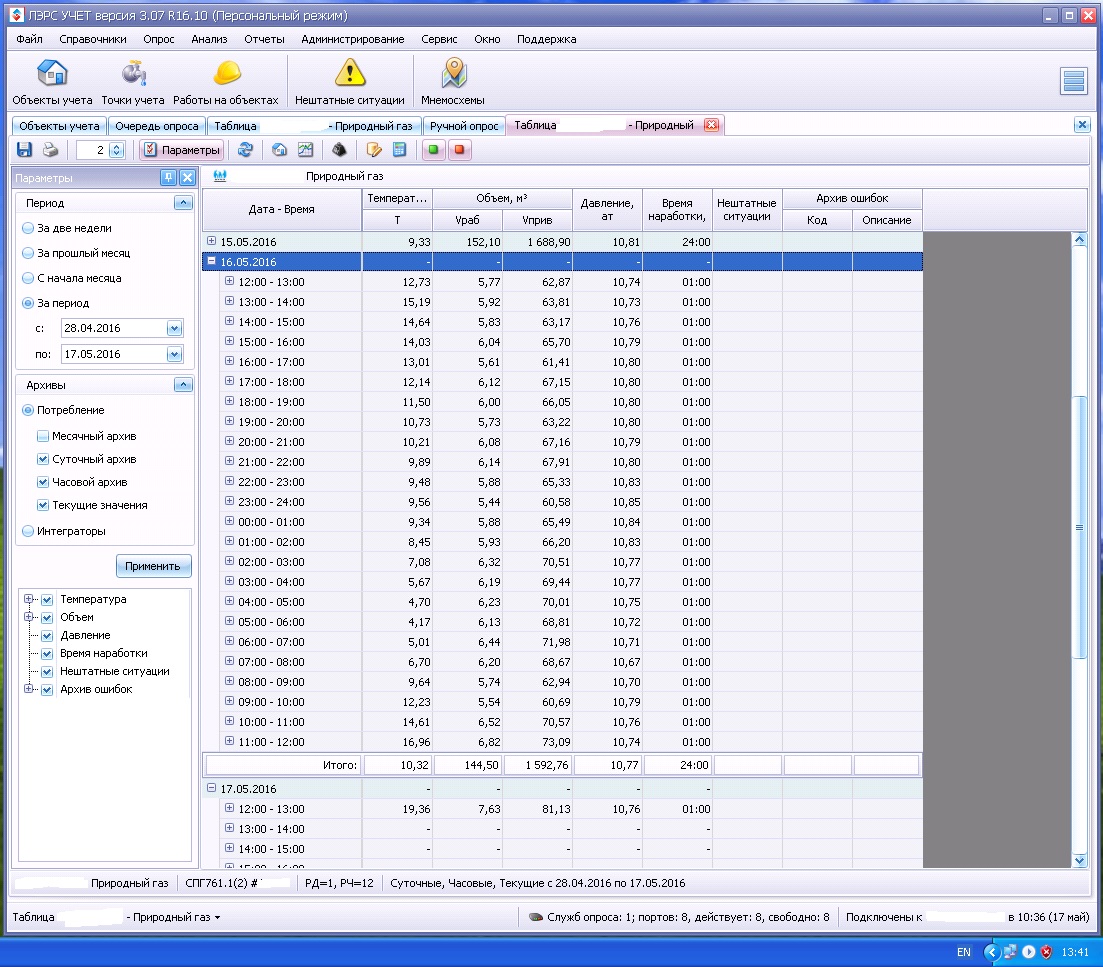Screen dimensions: 1103x967
Task: Click the close-all-tabs X at the right of the tab bar
Action: (x=1082, y=125)
